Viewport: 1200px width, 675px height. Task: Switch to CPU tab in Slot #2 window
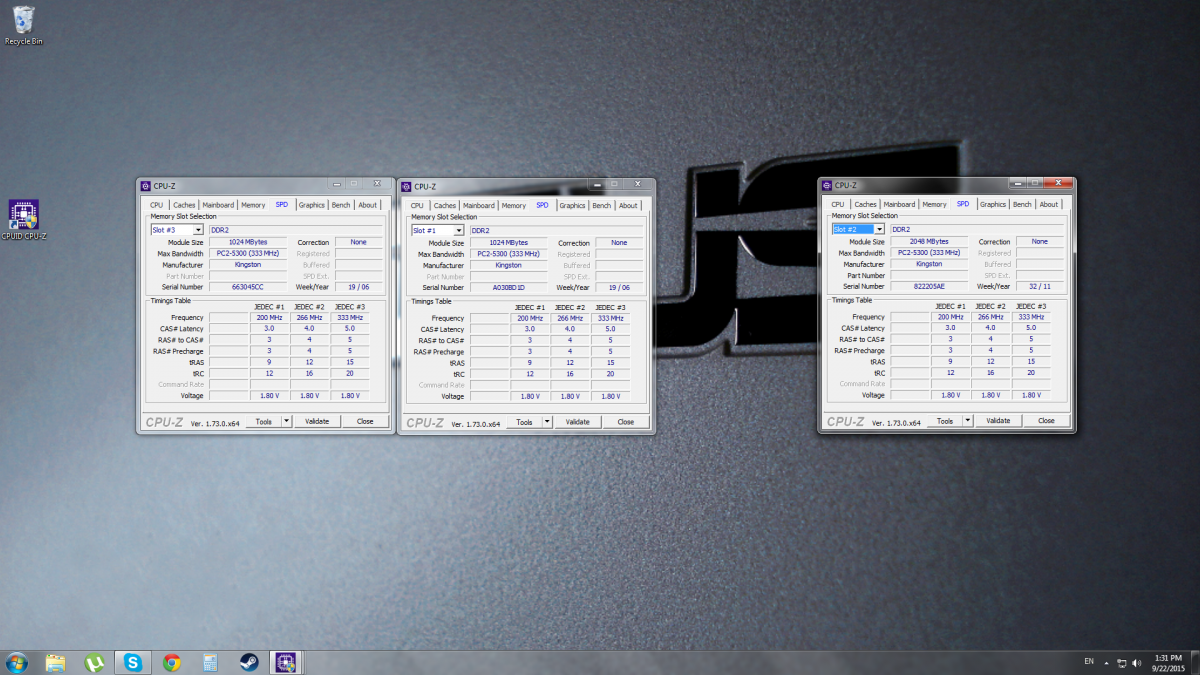(x=838, y=204)
